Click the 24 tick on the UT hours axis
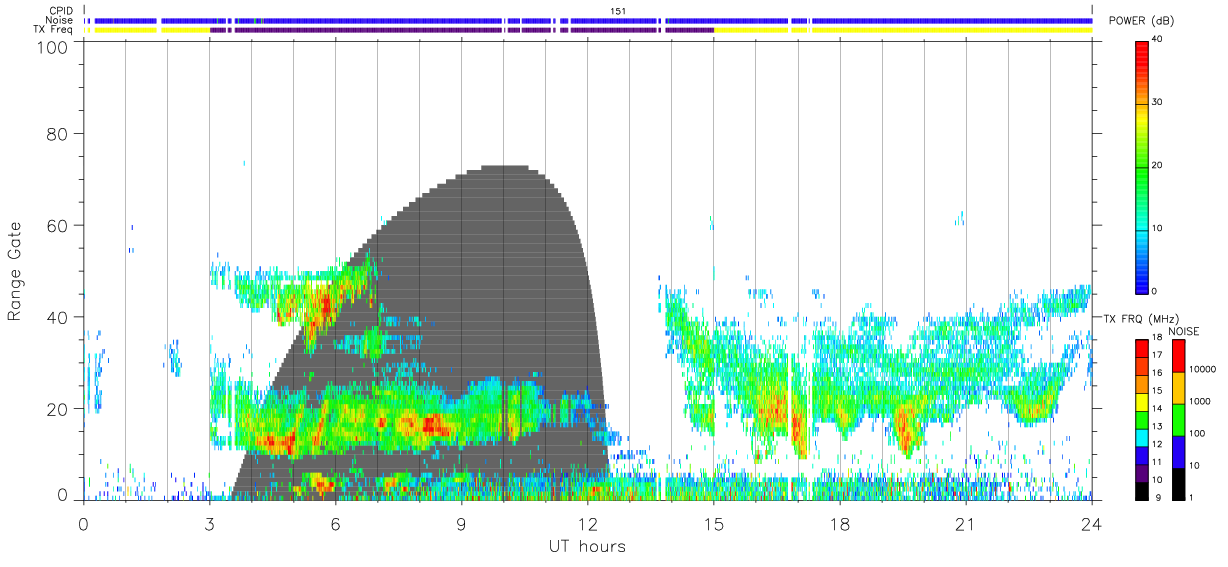 click(1092, 524)
